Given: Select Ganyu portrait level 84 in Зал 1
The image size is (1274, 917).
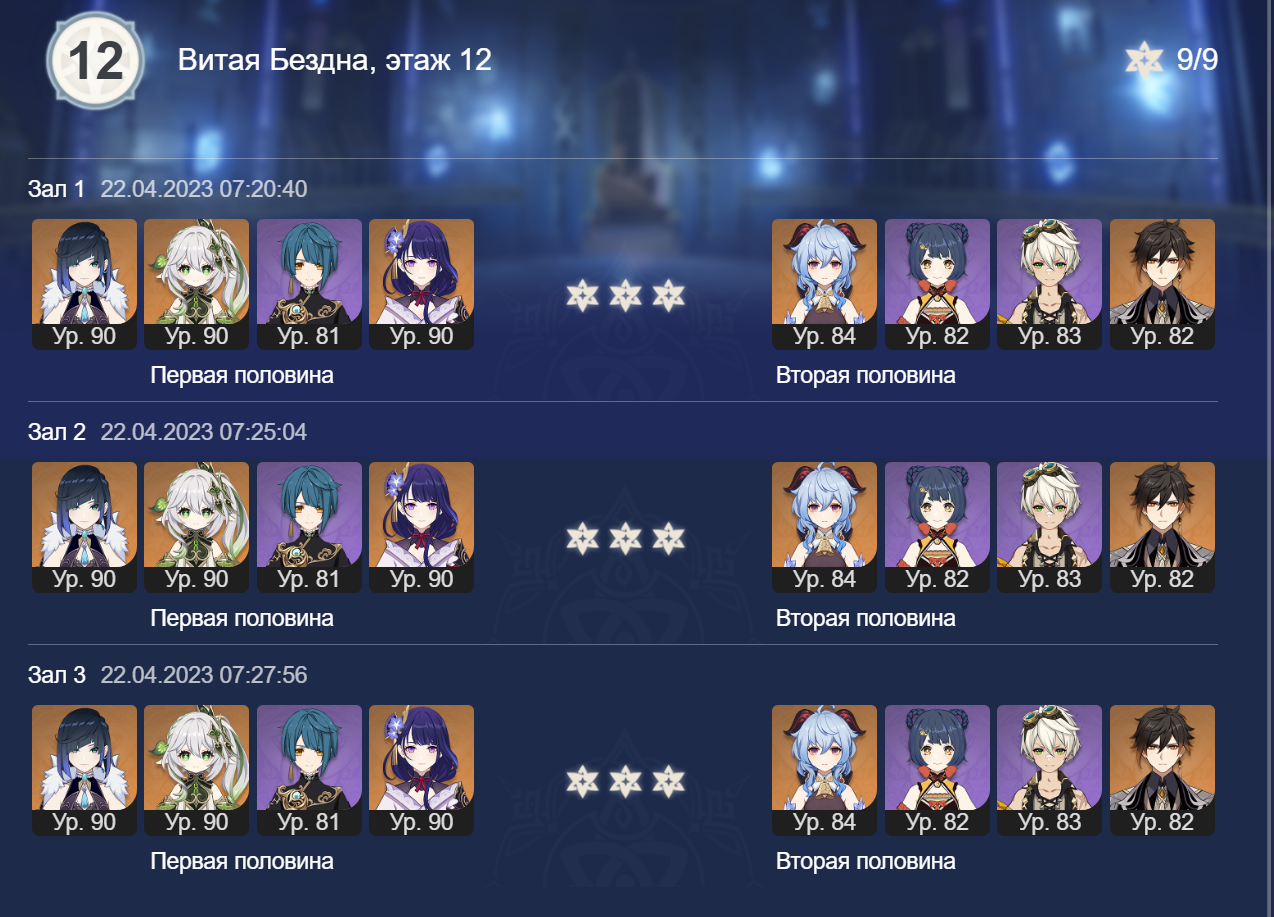Looking at the screenshot, I should 824,284.
